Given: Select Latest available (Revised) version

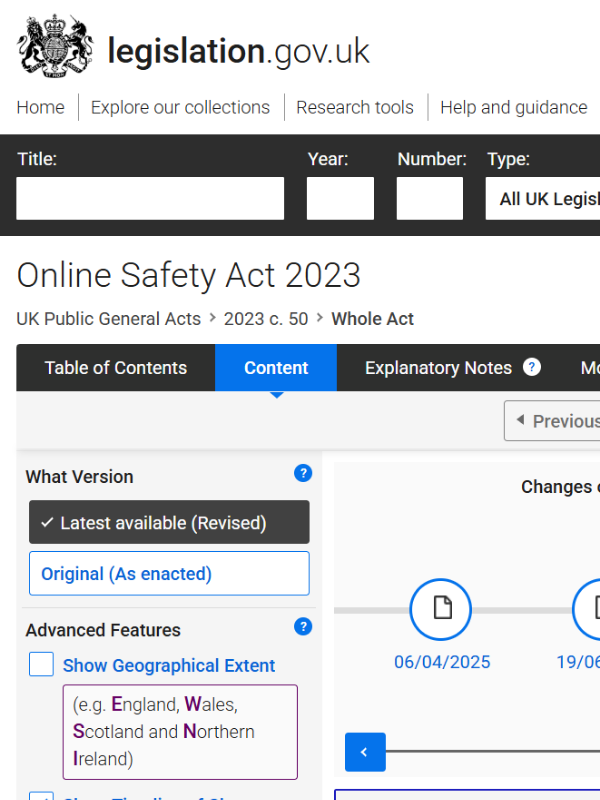Looking at the screenshot, I should pyautogui.click(x=169, y=522).
